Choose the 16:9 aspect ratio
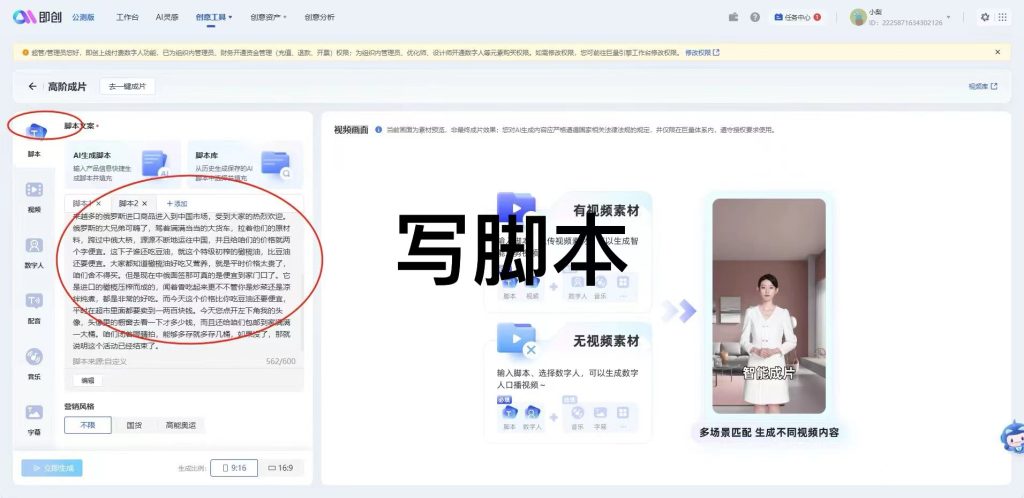Image resolution: width=1024 pixels, height=498 pixels. [x=281, y=468]
